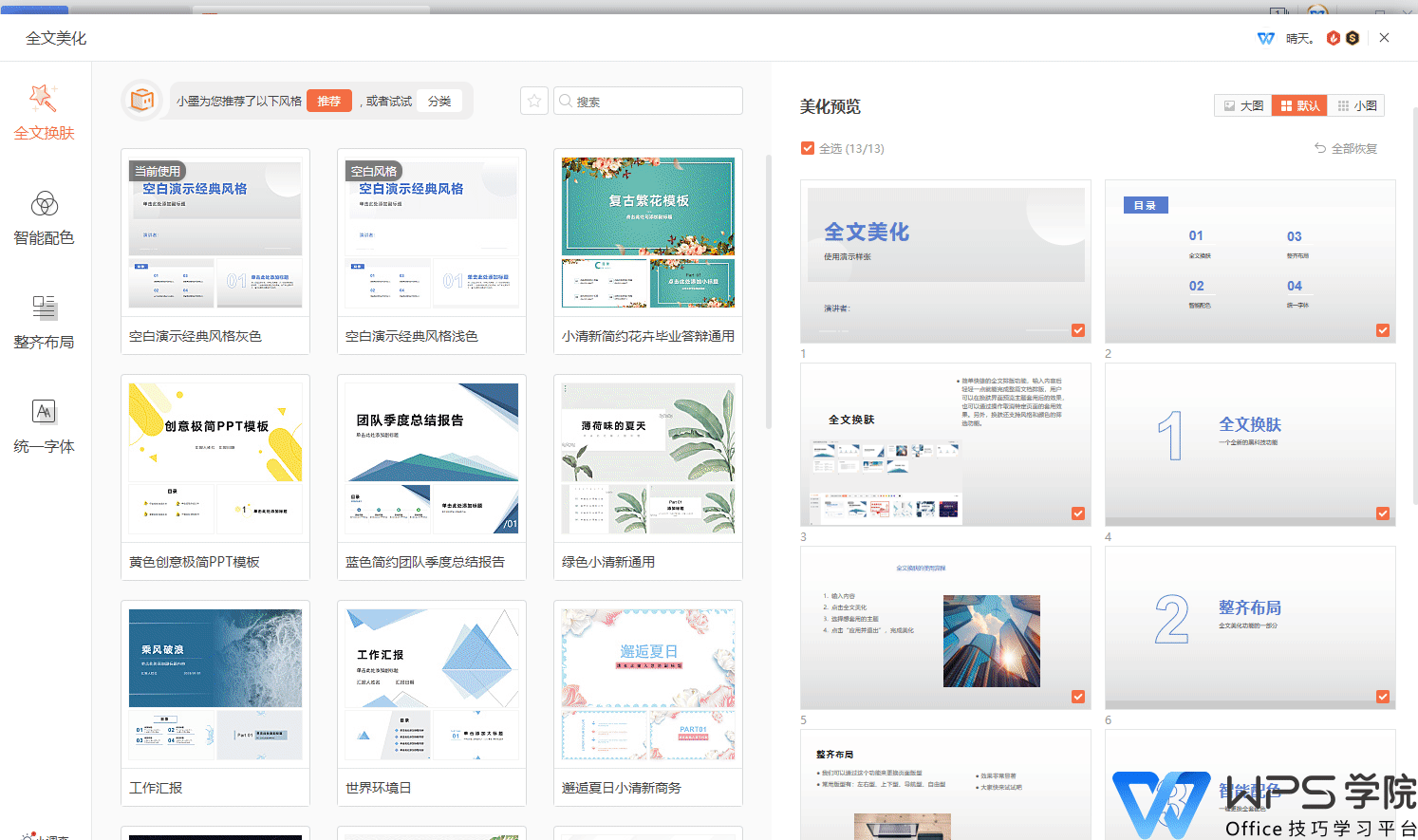Uncheck slide 2 目录 preview checkbox
Viewport: 1418px width, 840px height.
pos(1383,330)
